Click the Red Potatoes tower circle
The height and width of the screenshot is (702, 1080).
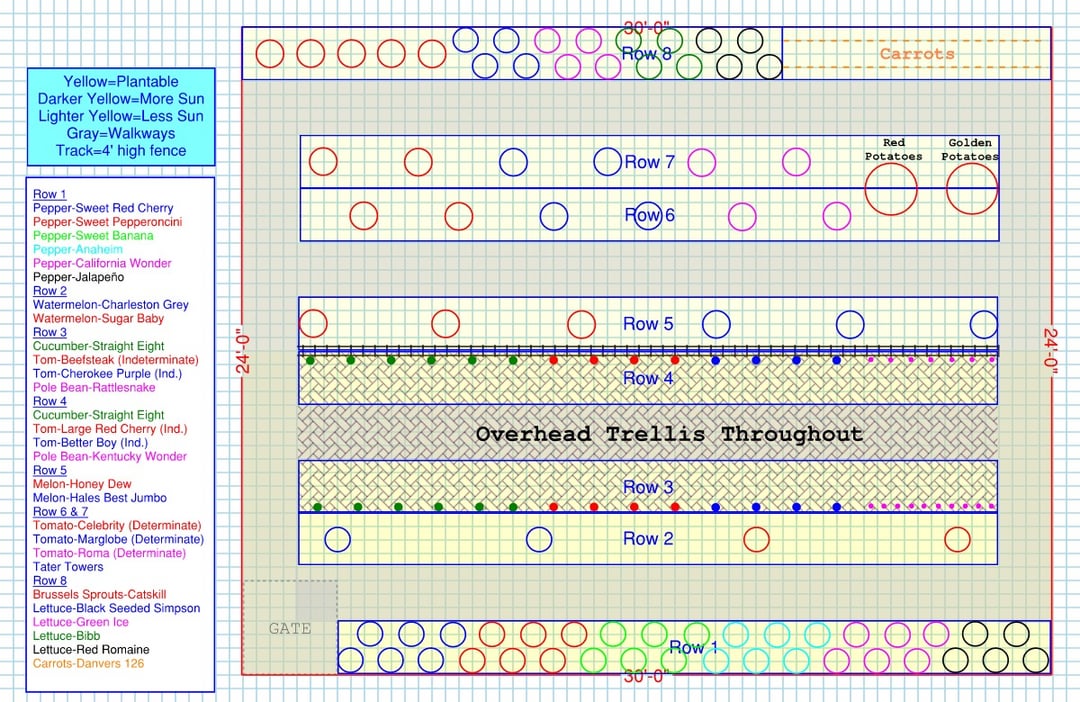pyautogui.click(x=891, y=188)
